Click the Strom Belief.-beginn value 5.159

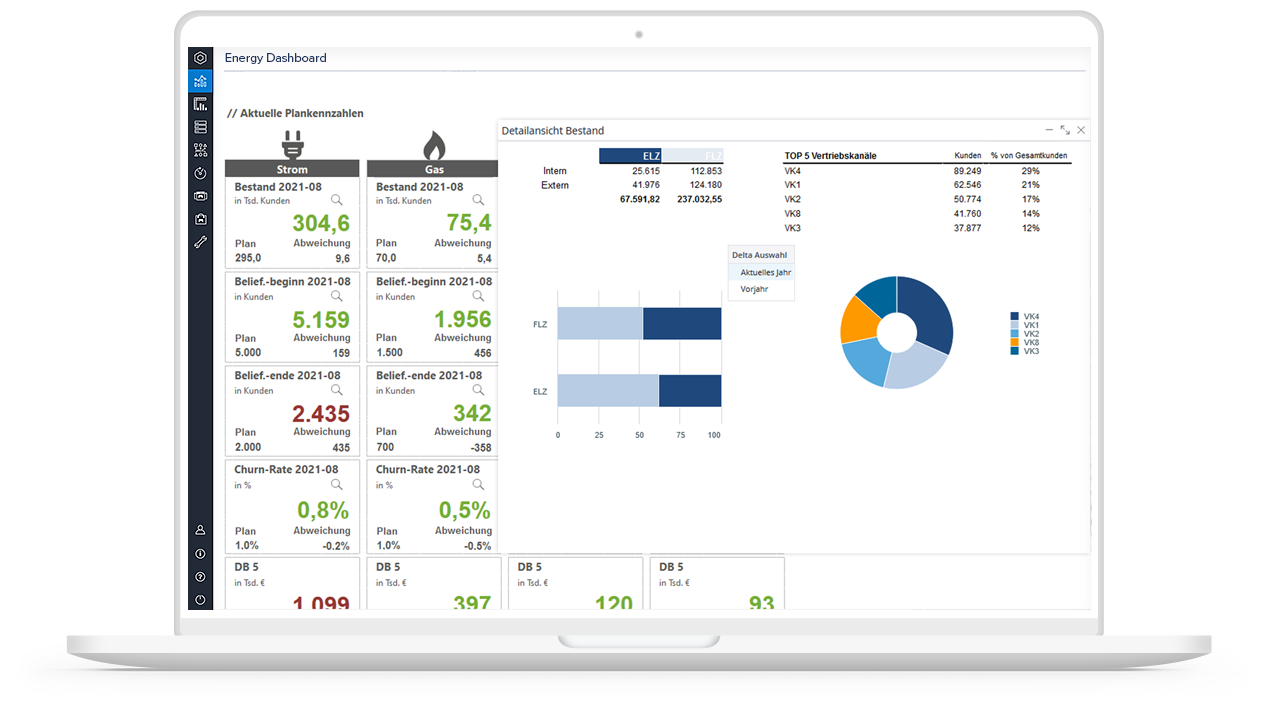pos(321,320)
